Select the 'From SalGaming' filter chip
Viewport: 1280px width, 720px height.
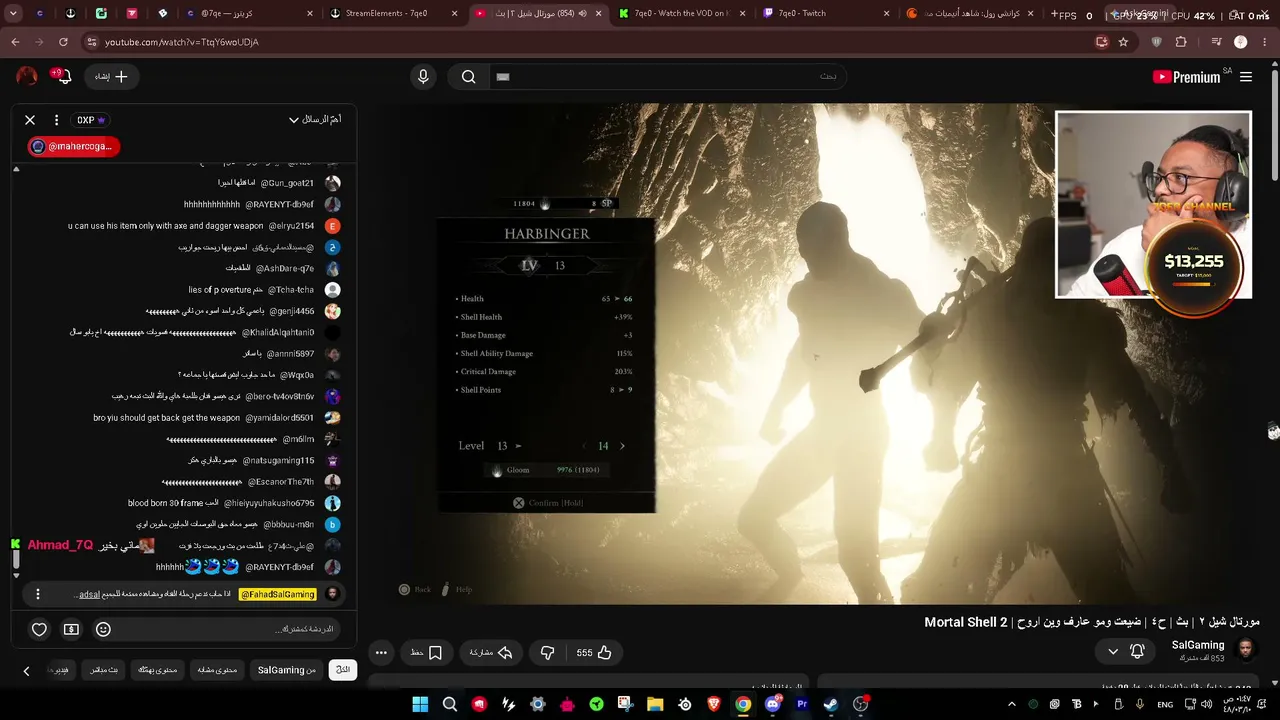click(x=287, y=670)
